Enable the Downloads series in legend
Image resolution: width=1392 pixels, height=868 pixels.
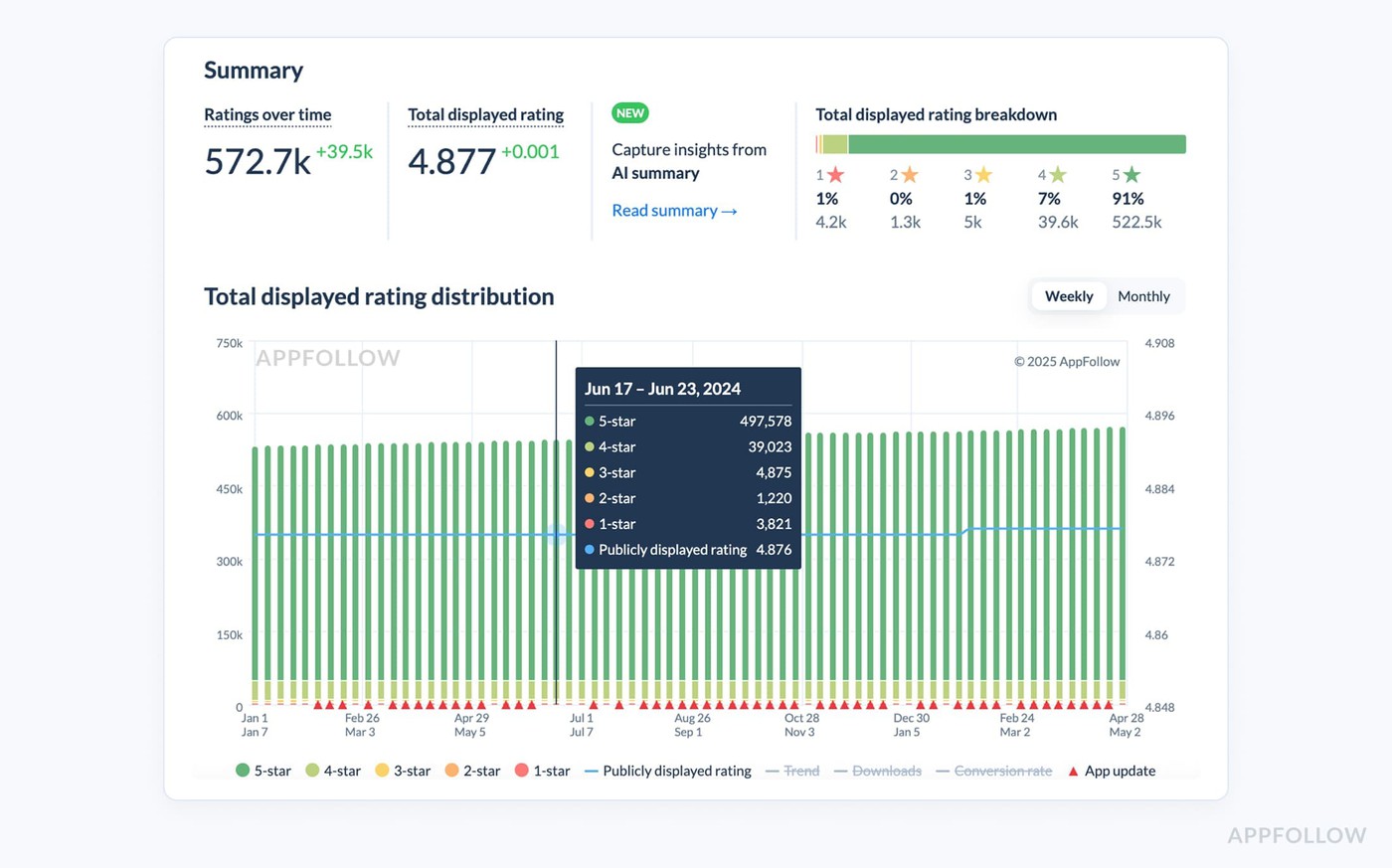(x=877, y=771)
